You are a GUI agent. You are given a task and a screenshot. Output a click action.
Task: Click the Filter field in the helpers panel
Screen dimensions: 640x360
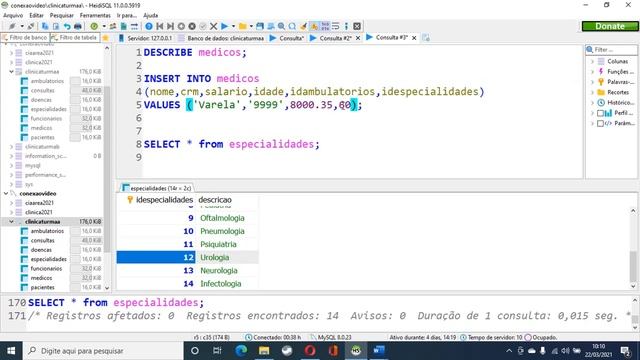point(611,49)
